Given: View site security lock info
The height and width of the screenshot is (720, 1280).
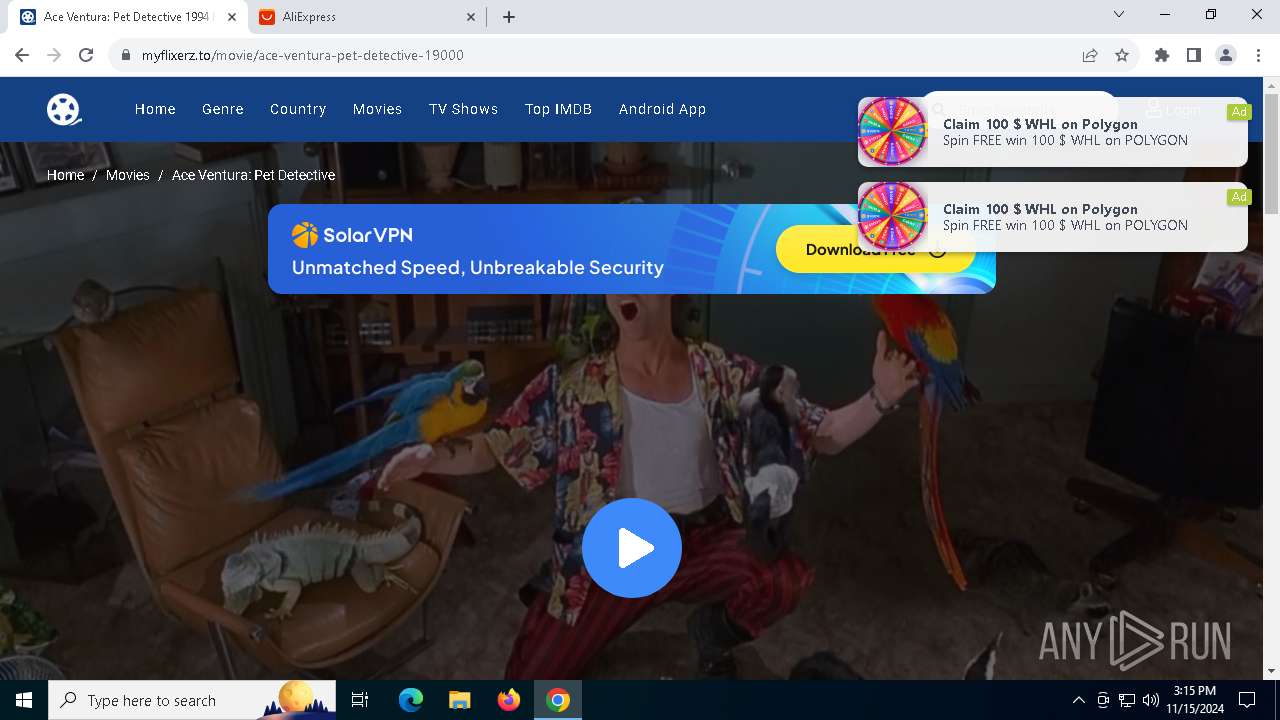Looking at the screenshot, I should pos(126,55).
